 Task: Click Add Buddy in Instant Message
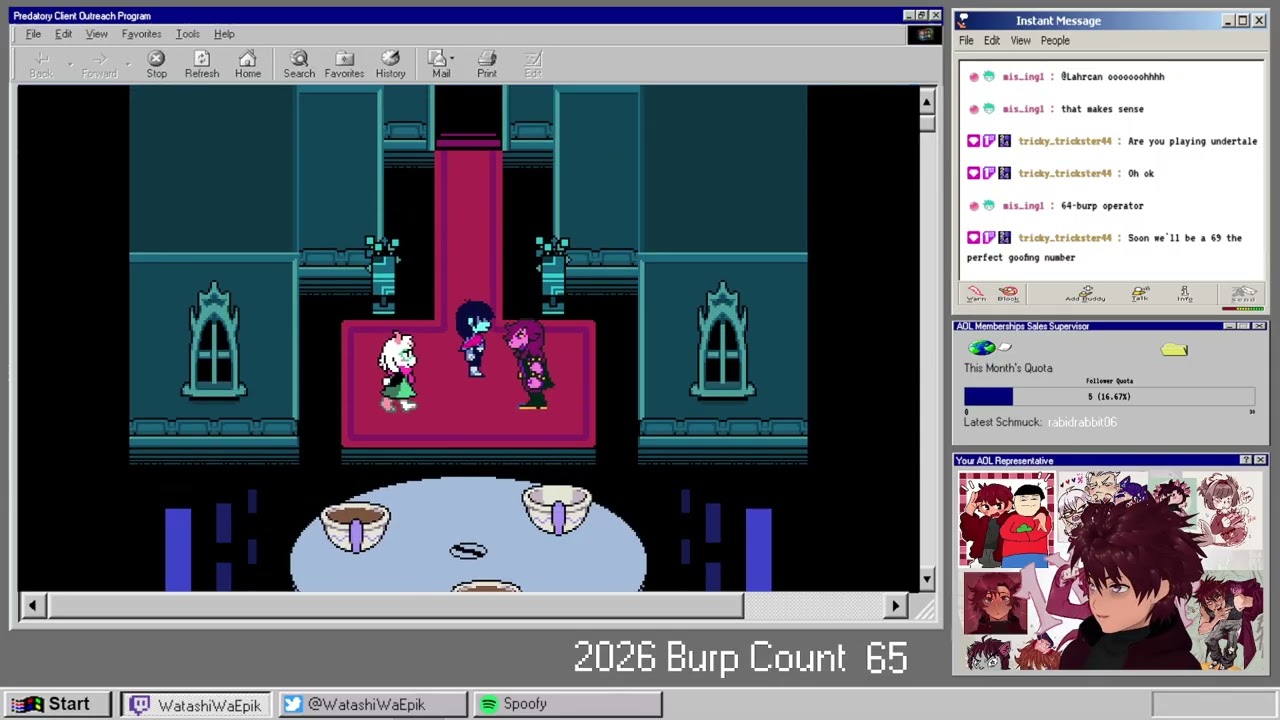pyautogui.click(x=1085, y=294)
